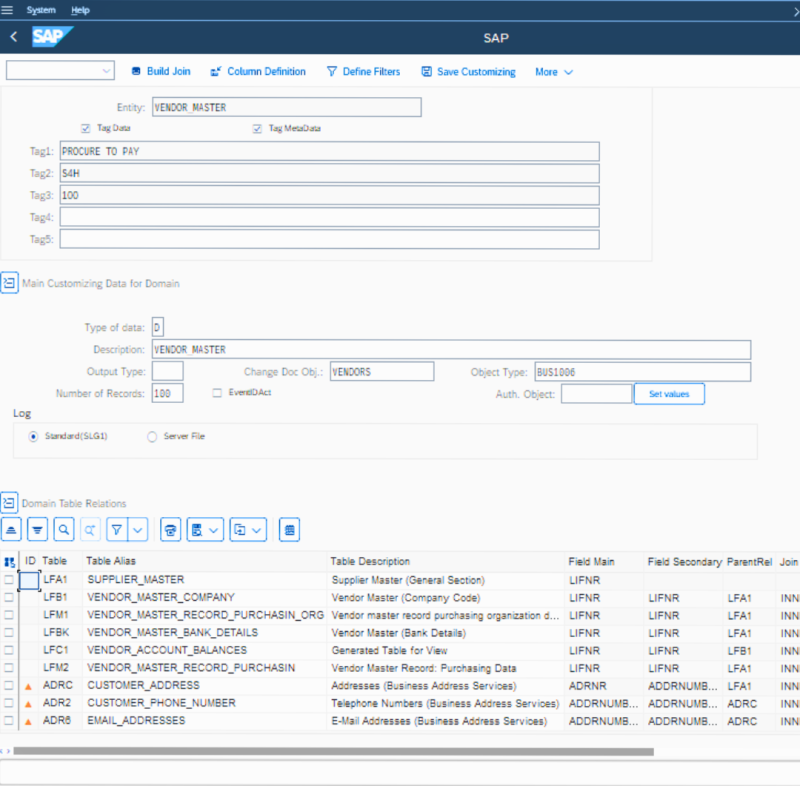Open the System menu
This screenshot has width=800, height=800.
tap(41, 10)
